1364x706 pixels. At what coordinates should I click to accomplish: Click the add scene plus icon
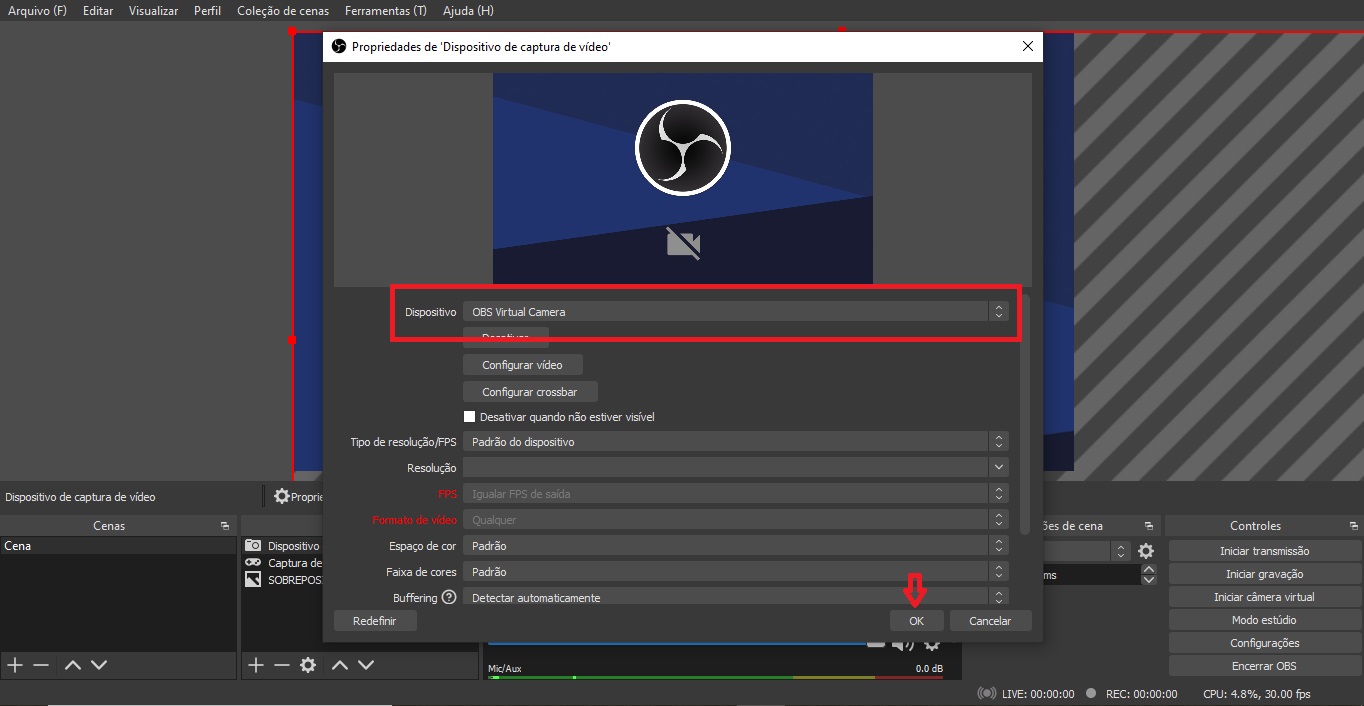point(15,665)
